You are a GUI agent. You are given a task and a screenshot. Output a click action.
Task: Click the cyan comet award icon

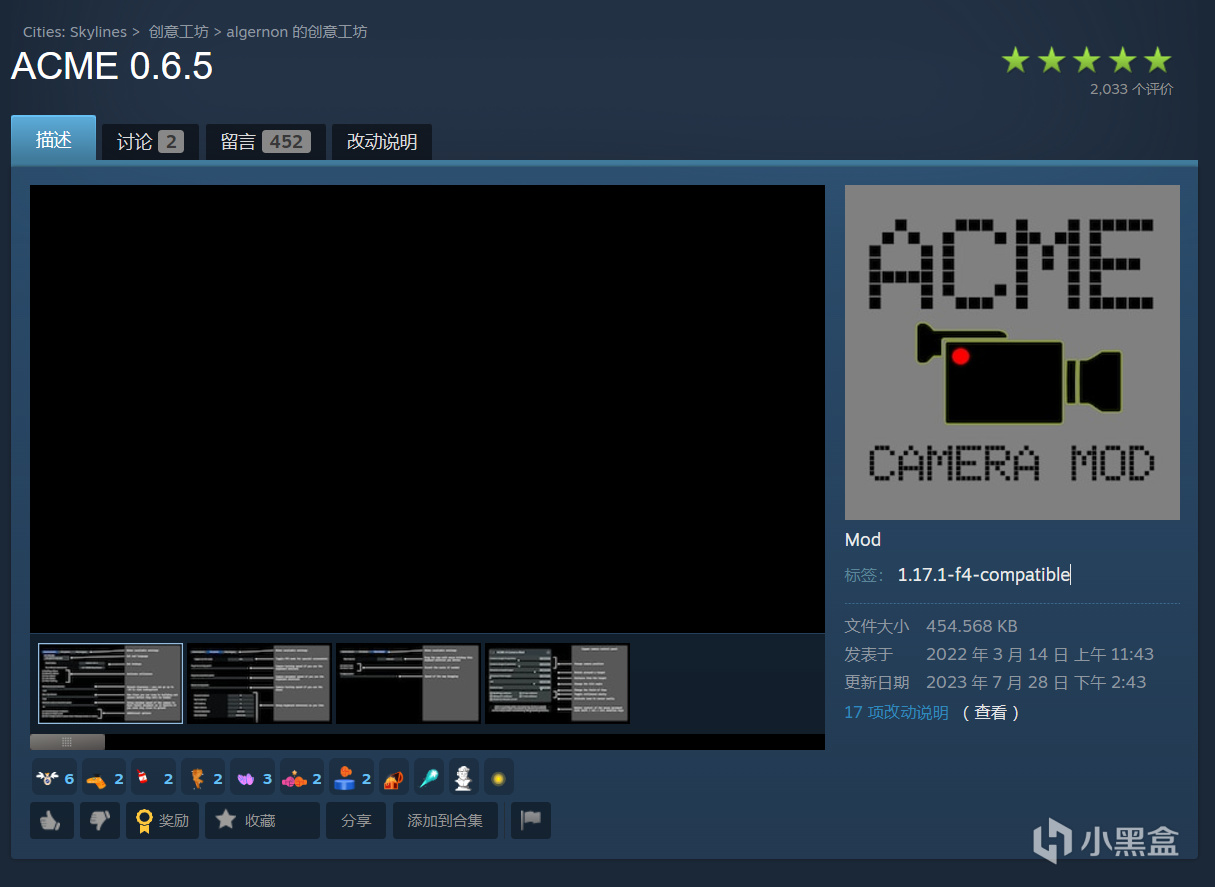(429, 777)
